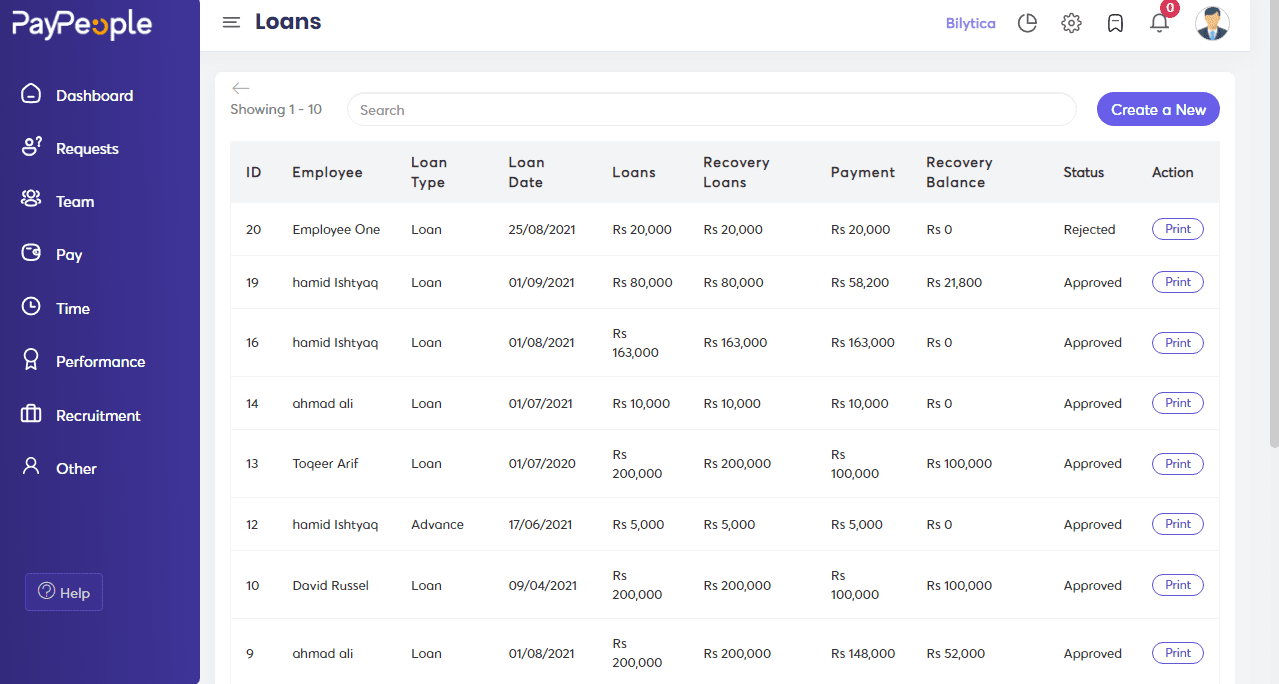Click the Status column header

pyautogui.click(x=1083, y=172)
